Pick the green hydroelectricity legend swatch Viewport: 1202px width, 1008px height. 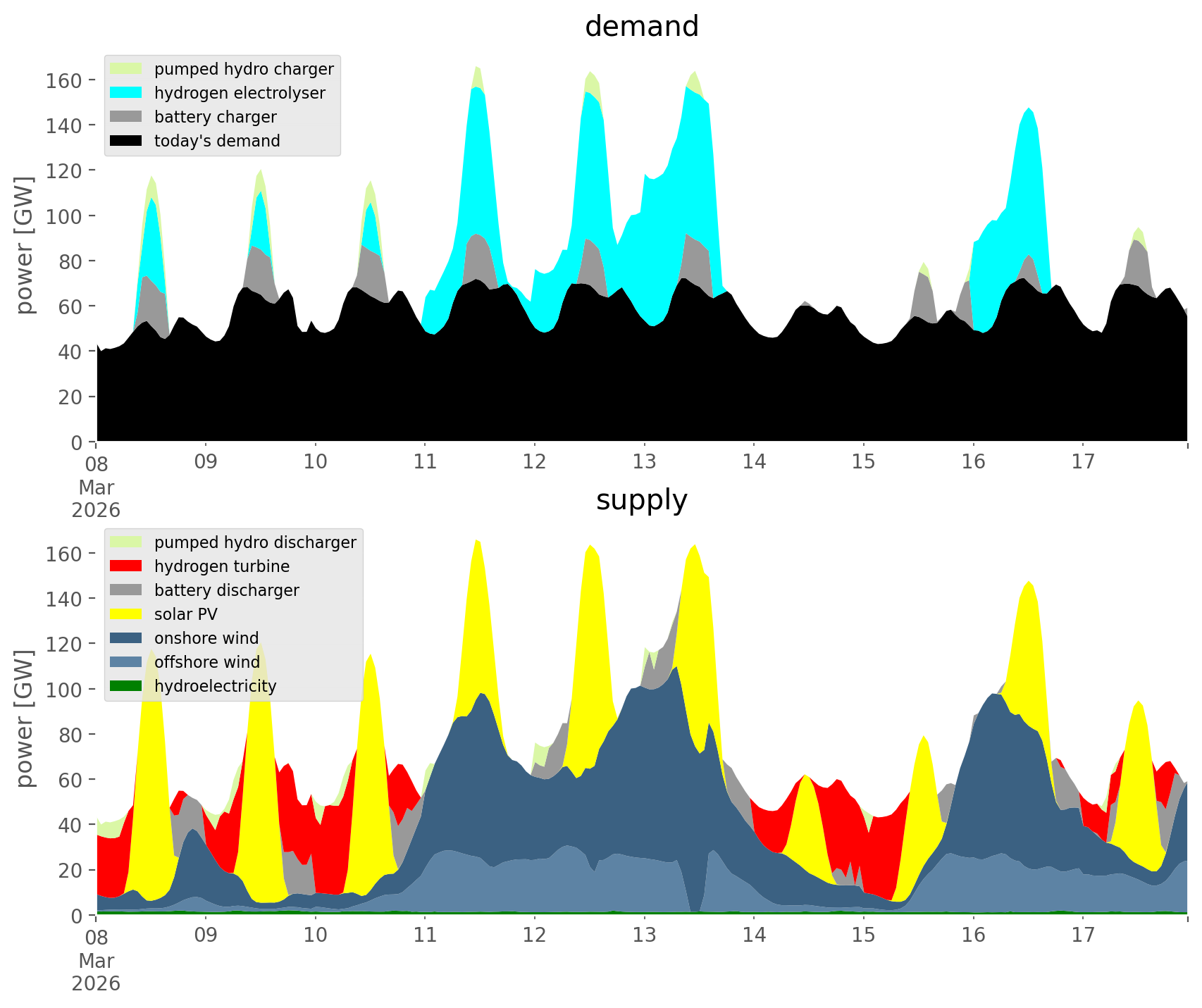click(x=126, y=686)
